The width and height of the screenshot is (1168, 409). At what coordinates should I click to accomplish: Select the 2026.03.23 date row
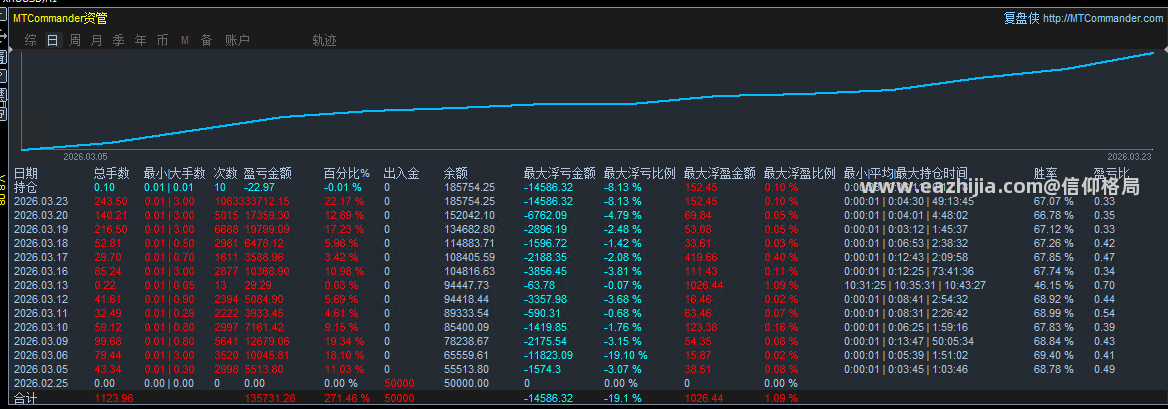coord(41,201)
